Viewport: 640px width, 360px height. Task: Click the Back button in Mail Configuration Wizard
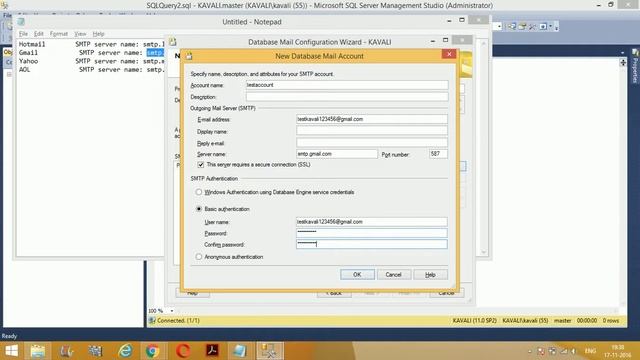[334, 293]
